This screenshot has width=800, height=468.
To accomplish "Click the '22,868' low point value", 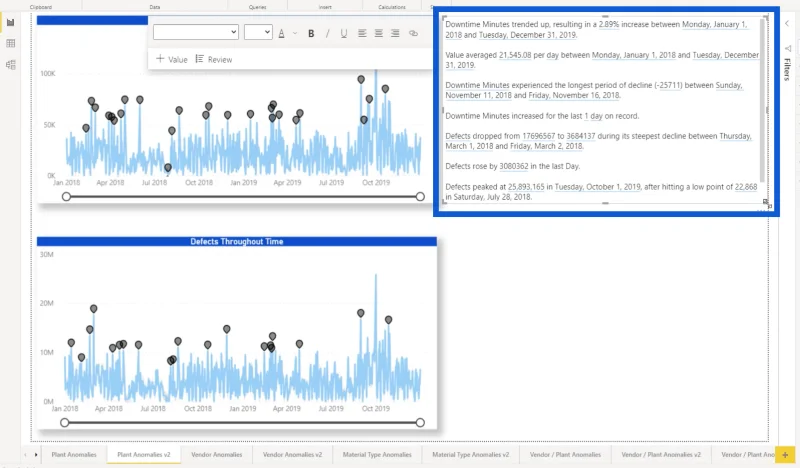I will point(746,187).
